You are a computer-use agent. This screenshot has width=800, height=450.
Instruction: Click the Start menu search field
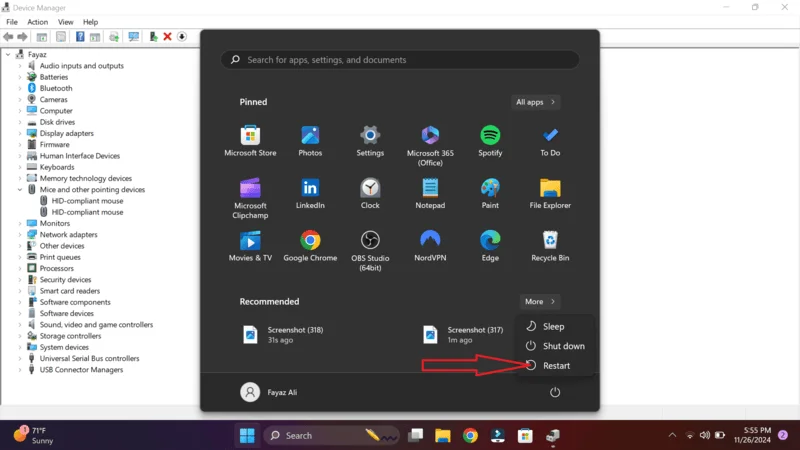pos(400,60)
